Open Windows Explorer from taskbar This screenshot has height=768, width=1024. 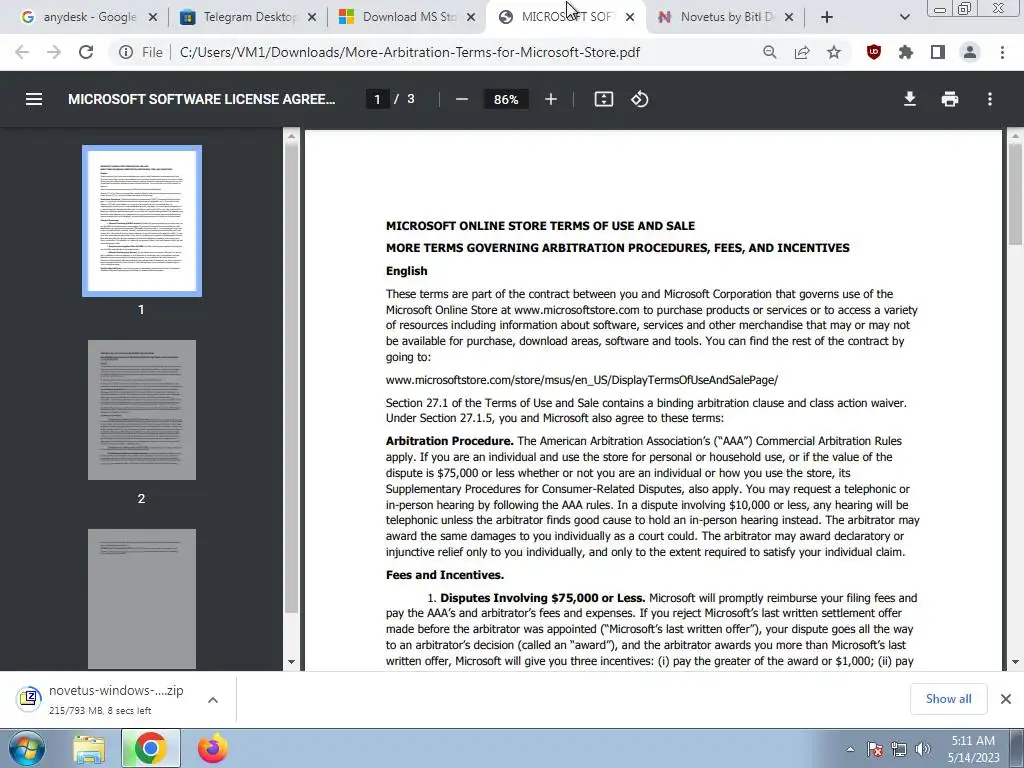(89, 749)
